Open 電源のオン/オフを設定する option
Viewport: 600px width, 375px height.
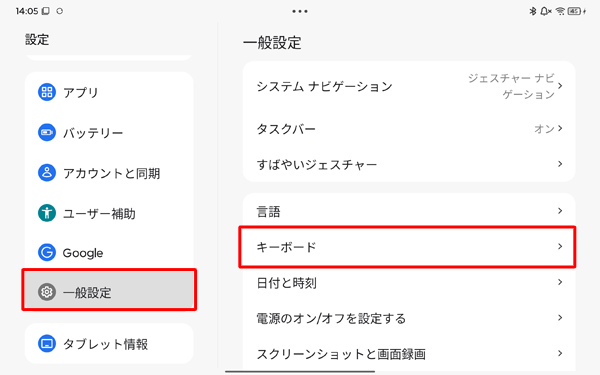[409, 318]
